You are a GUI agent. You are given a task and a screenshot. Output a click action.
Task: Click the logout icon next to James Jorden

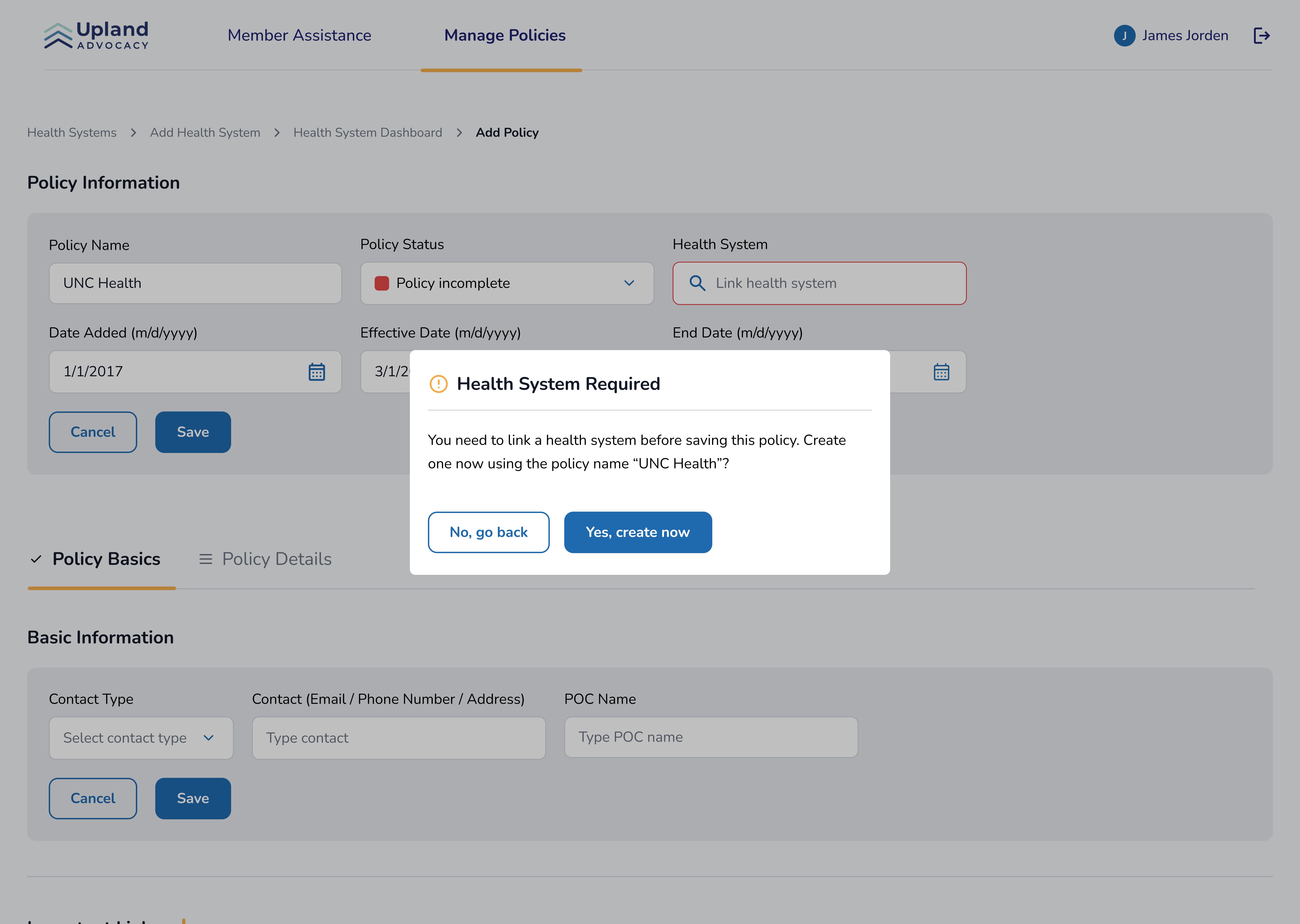[x=1261, y=36]
